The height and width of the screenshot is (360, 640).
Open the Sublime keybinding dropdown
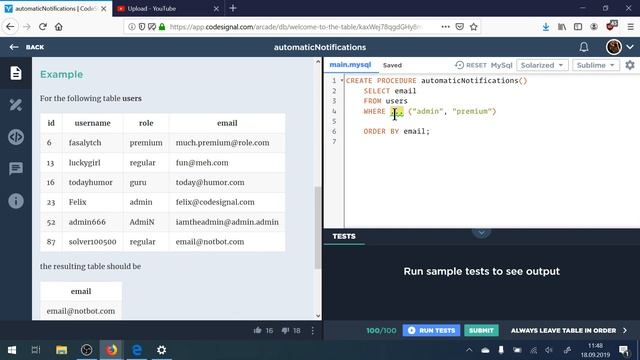596,65
